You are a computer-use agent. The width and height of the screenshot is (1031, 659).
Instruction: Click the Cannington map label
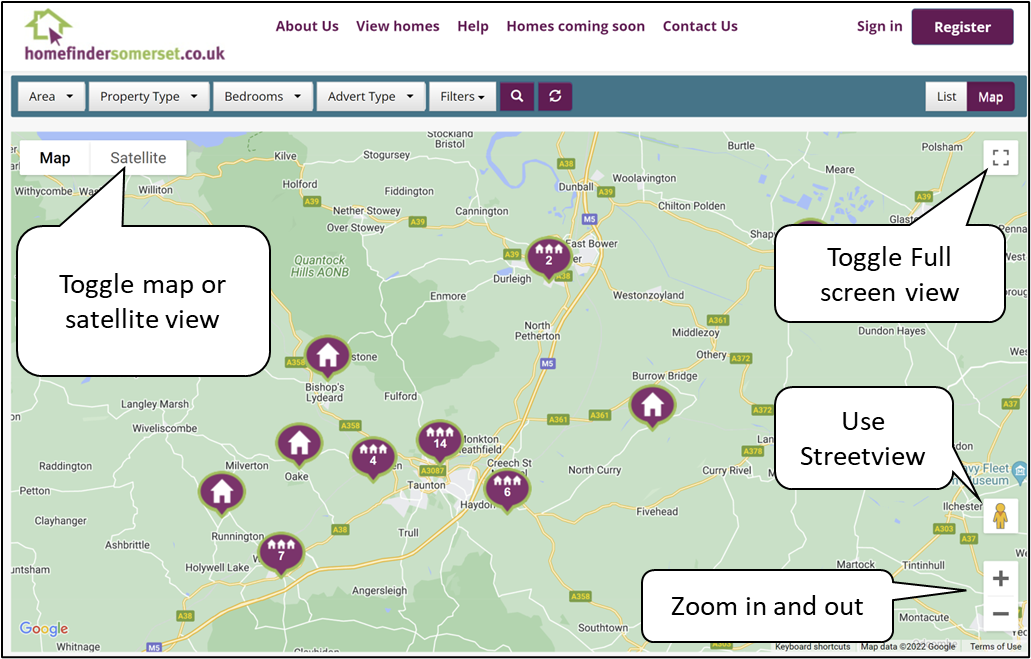click(481, 211)
